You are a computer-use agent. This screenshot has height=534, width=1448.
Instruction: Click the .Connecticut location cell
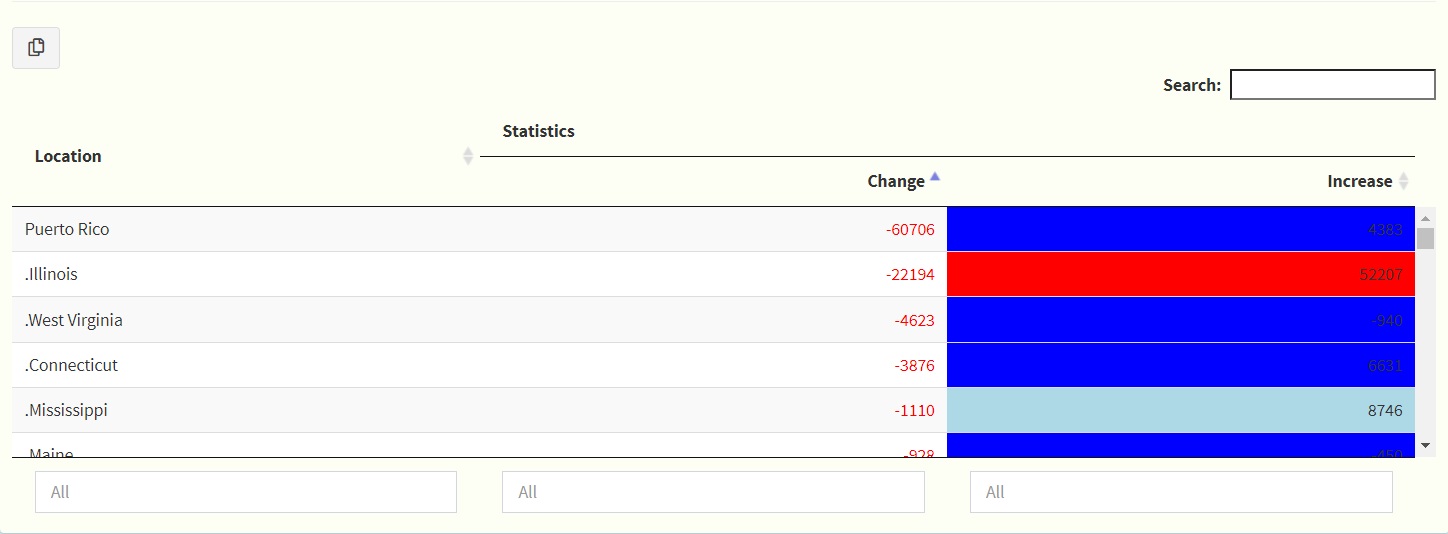(71, 365)
